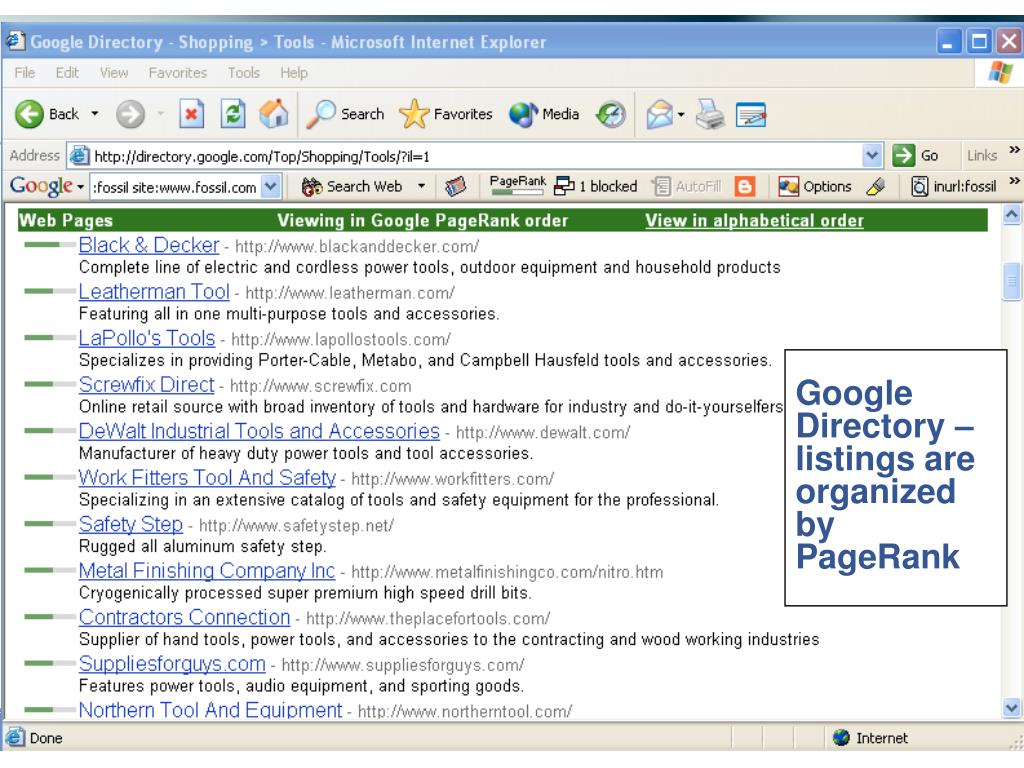The height and width of the screenshot is (768, 1024).
Task: Click the Windows flag logo icon
Action: (1000, 72)
